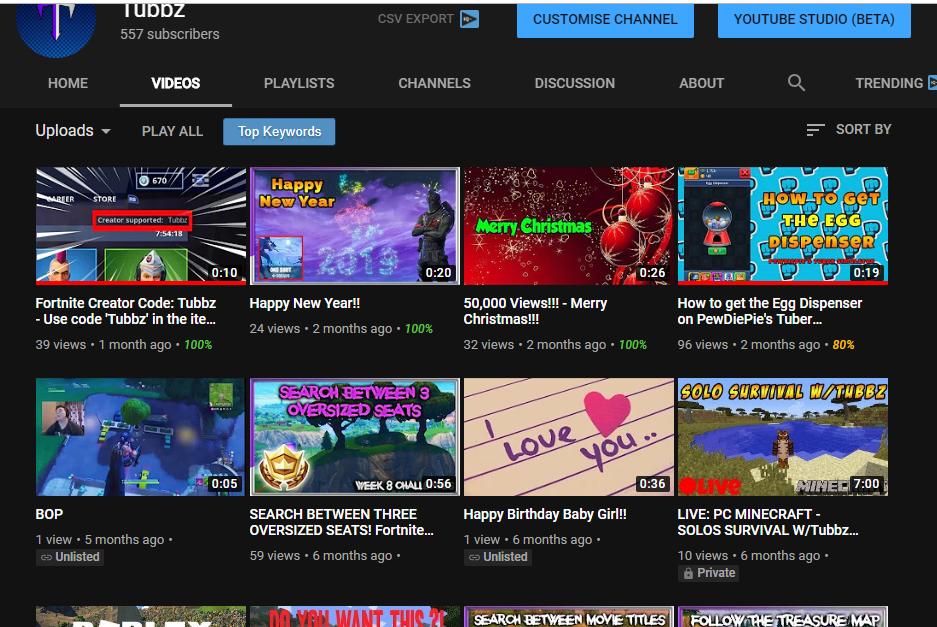Screen dimensions: 937x627
Task: Click the Unlisted badge under BOP
Action: [x=70, y=557]
